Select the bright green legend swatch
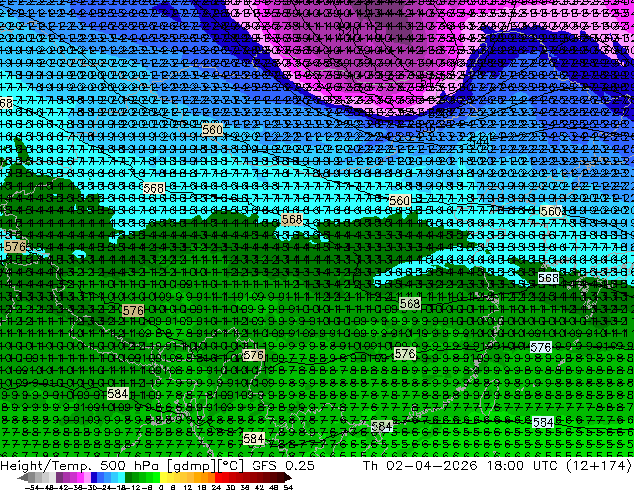634x490 pixels. click(x=156, y=478)
